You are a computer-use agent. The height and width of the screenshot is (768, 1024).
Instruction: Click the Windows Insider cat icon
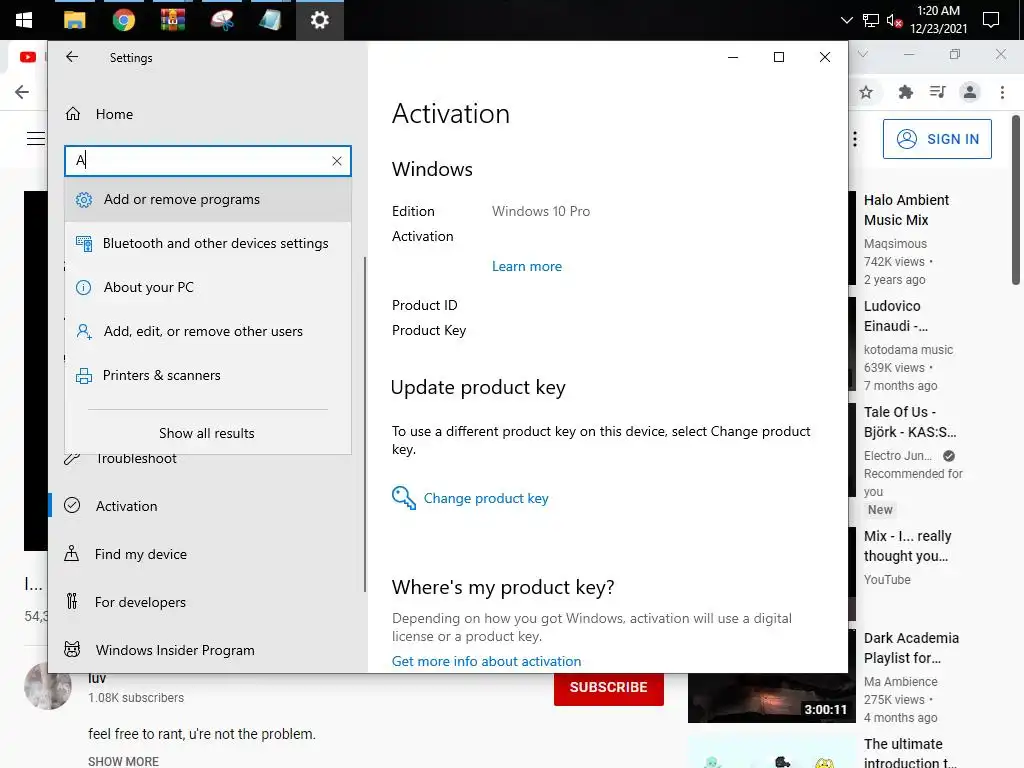pos(72,650)
